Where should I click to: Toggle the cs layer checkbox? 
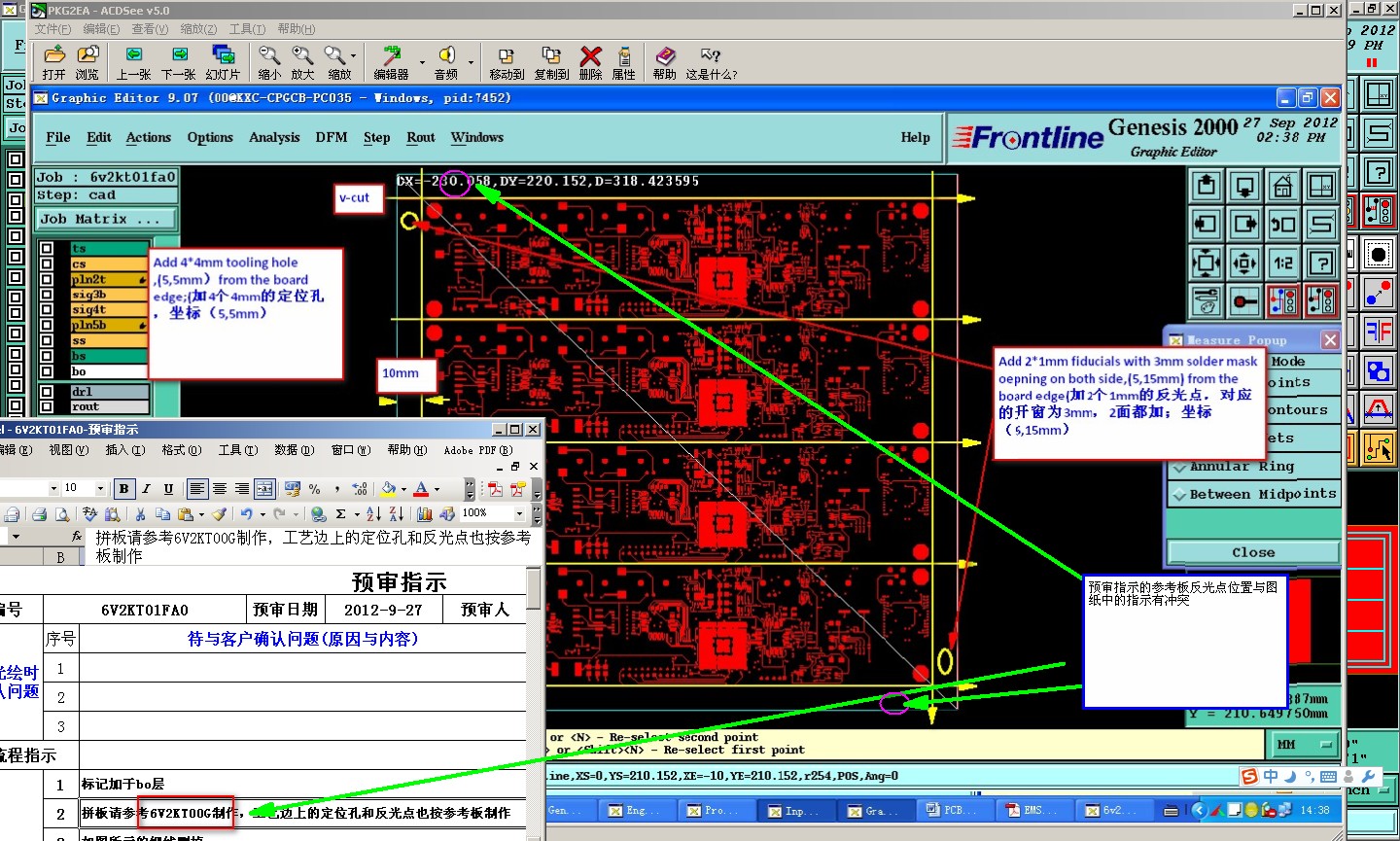(47, 263)
